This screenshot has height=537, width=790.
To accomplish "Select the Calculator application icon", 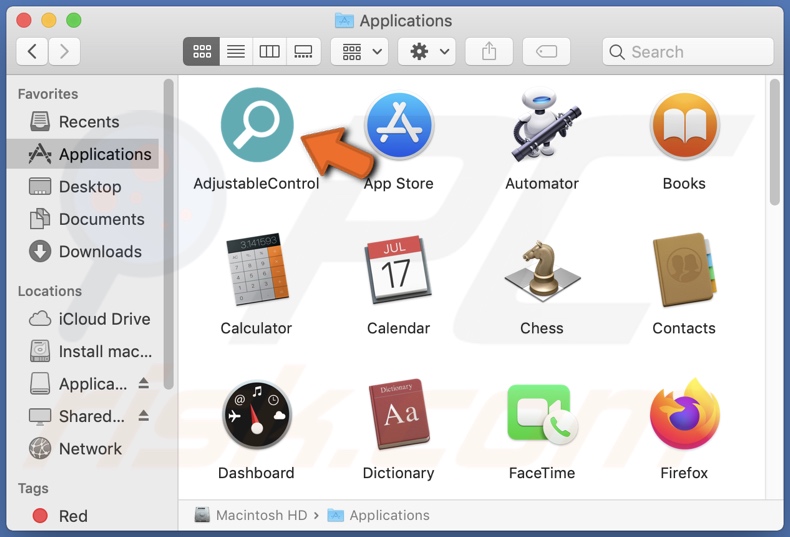I will (257, 268).
